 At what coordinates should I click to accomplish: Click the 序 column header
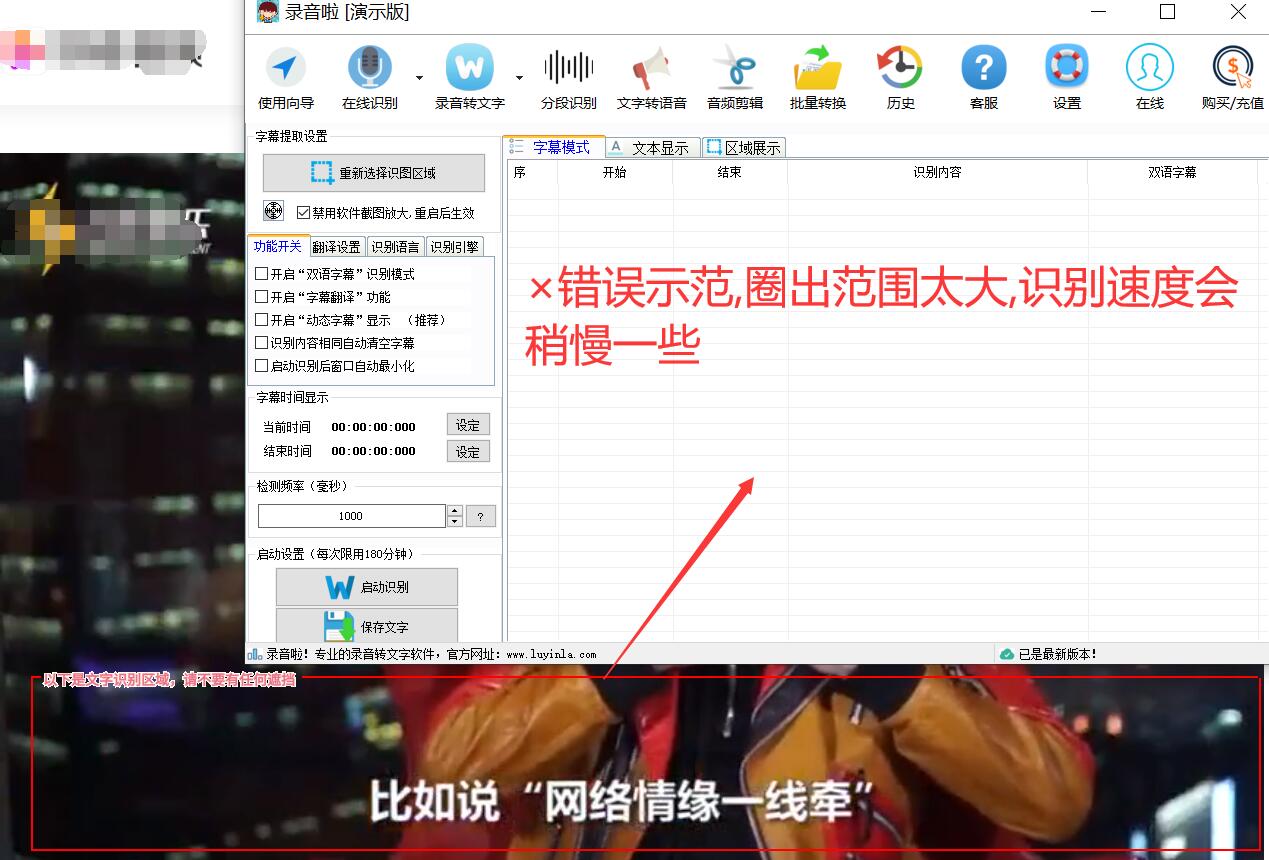pos(533,172)
